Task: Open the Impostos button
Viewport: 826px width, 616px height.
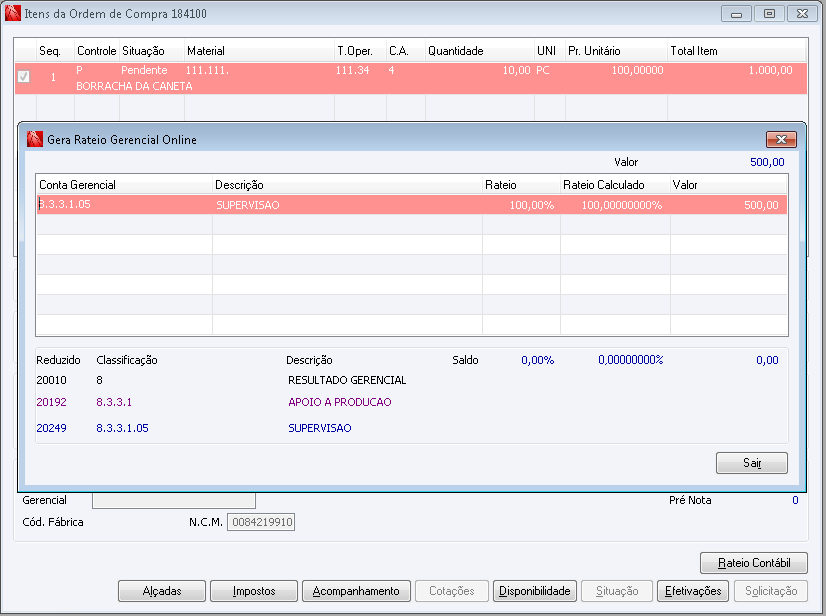Action: [254, 591]
